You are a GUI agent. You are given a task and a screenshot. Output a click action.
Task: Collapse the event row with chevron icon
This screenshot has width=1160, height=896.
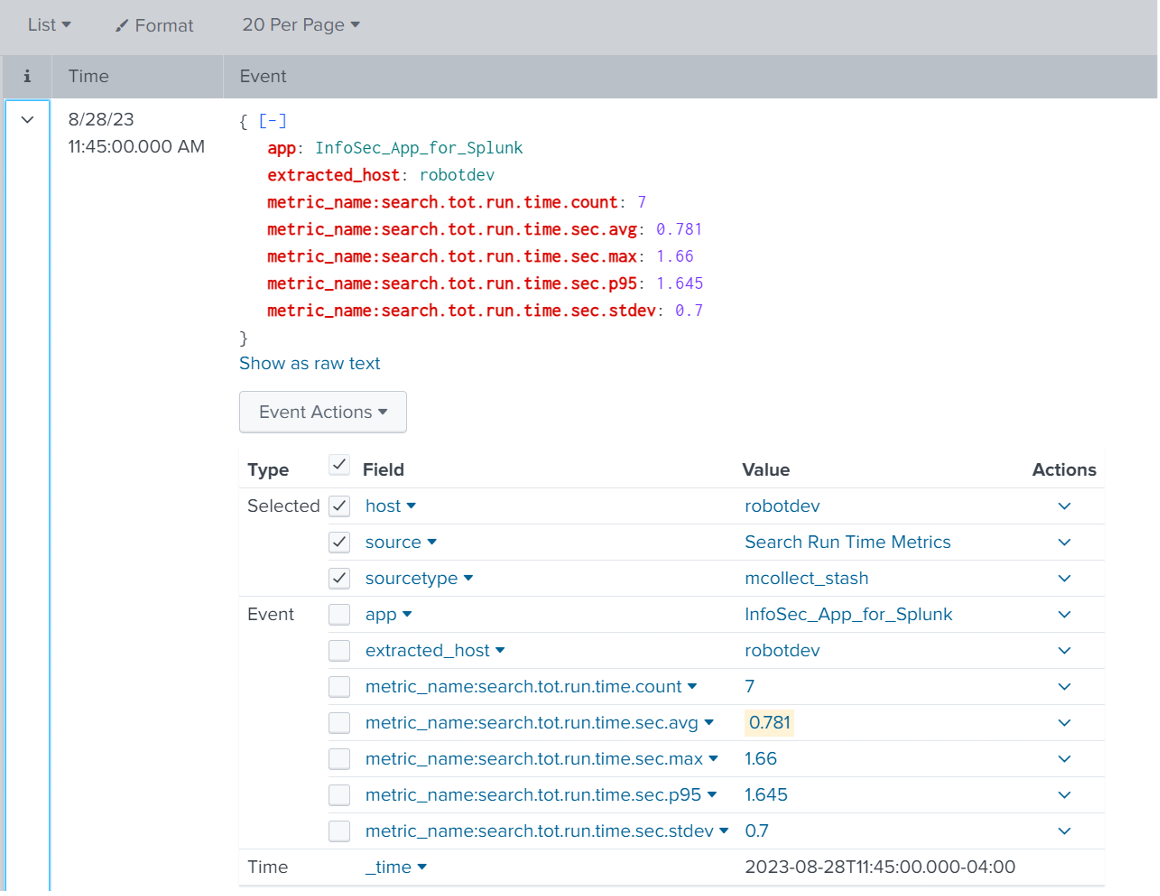[x=27, y=119]
